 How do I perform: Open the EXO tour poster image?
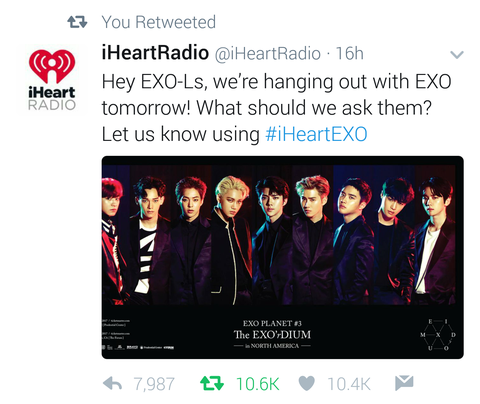pos(282,257)
